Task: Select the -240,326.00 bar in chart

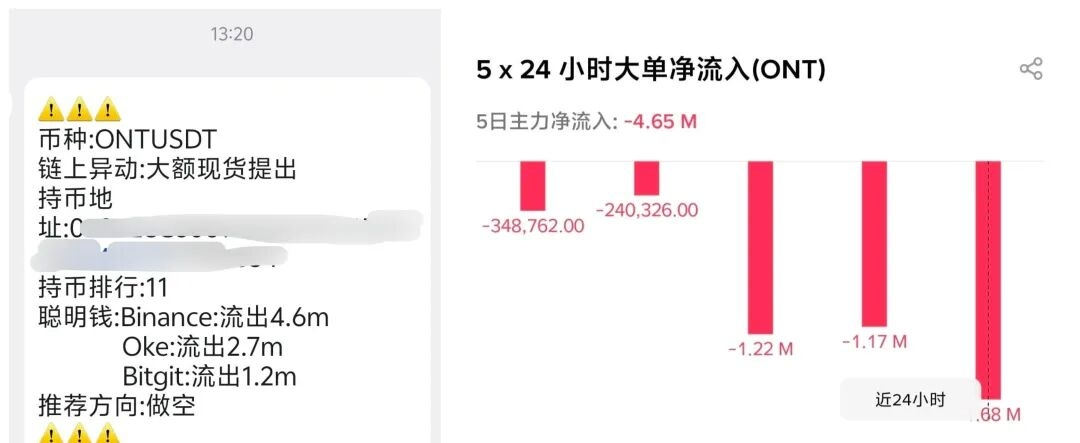Action: [x=646, y=178]
